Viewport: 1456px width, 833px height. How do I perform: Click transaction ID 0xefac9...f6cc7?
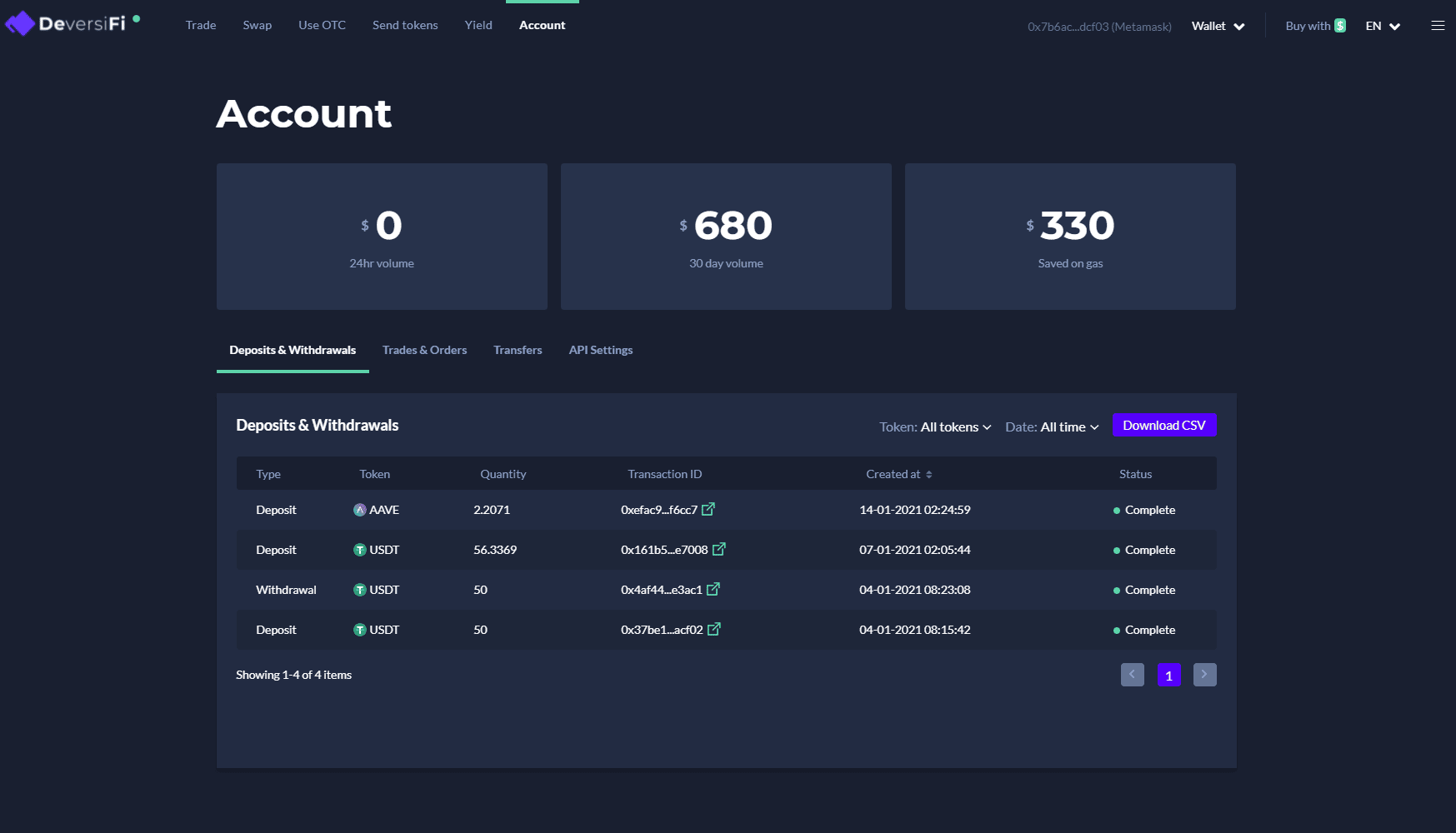[659, 510]
